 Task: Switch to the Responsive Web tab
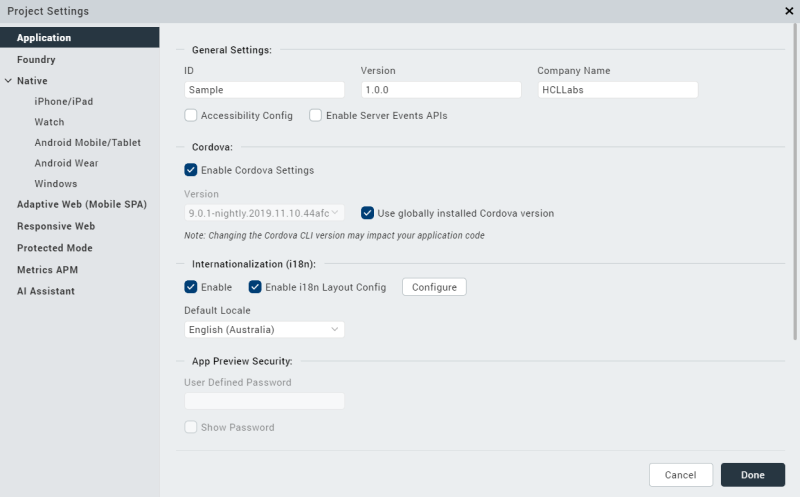56,226
